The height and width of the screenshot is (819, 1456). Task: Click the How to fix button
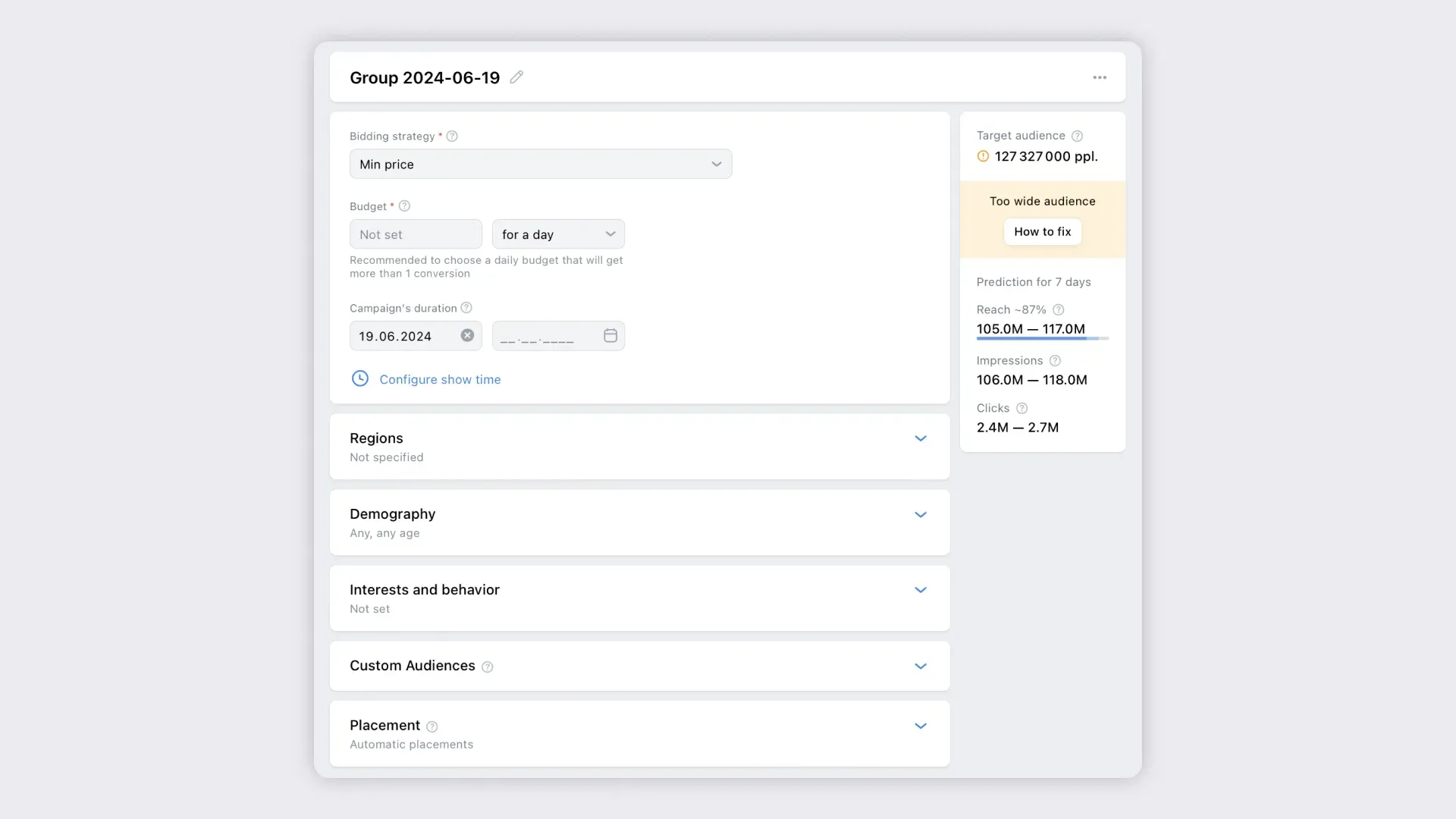tap(1042, 232)
